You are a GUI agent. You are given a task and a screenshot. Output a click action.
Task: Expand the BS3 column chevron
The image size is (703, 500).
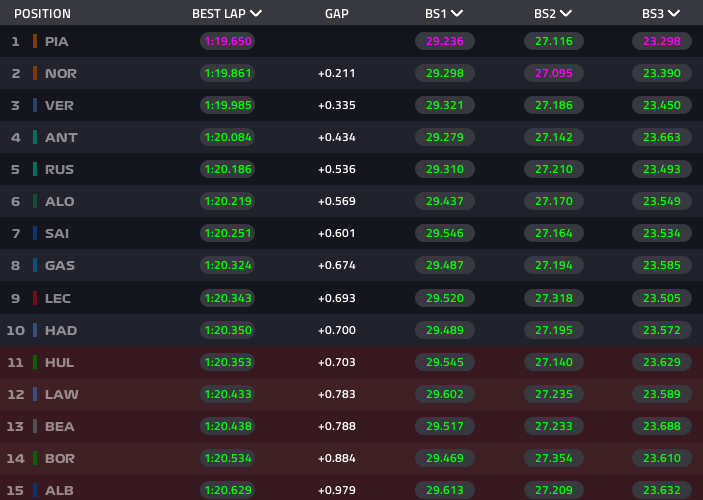tap(673, 14)
